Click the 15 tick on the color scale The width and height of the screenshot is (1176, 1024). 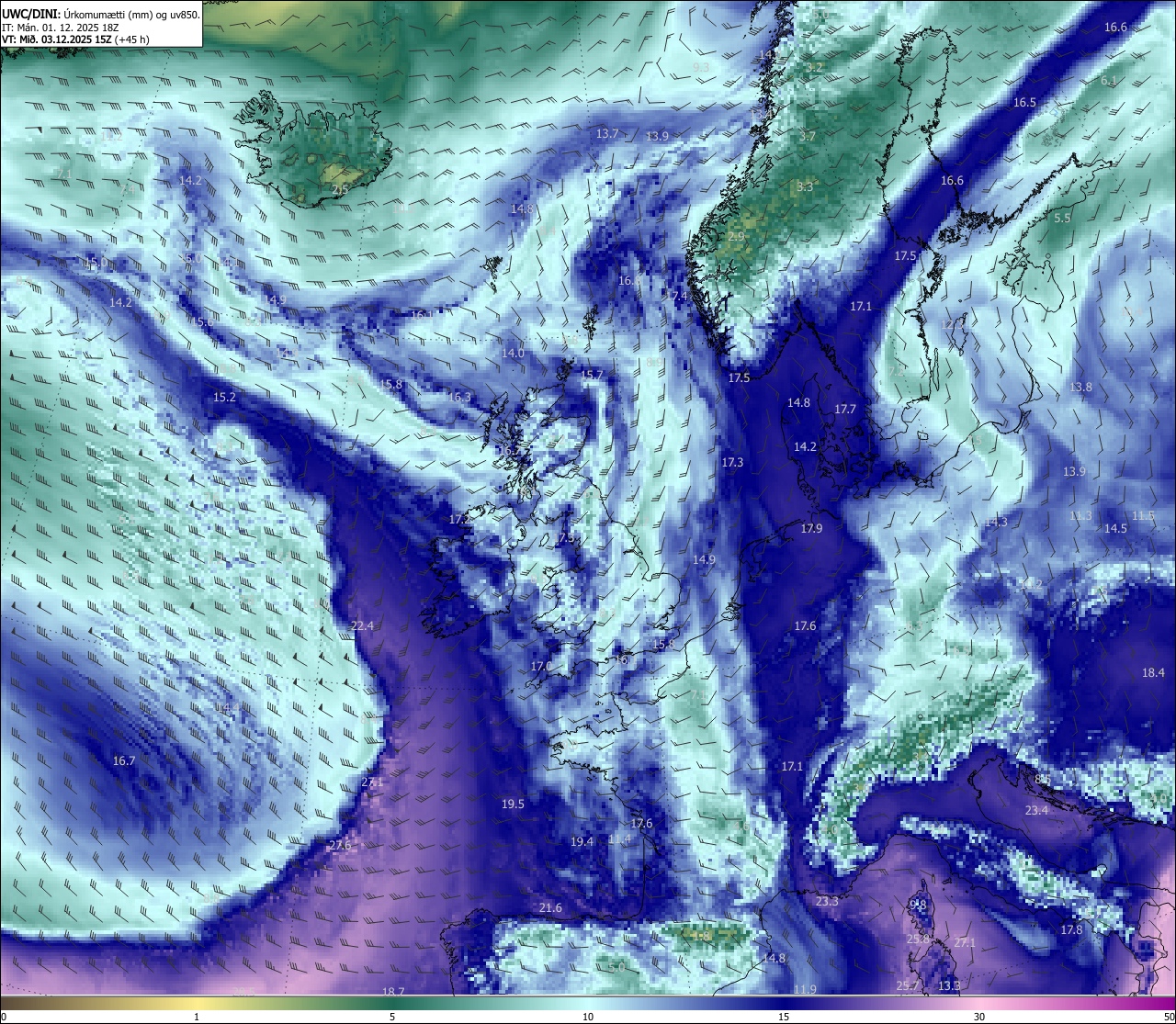click(784, 1016)
